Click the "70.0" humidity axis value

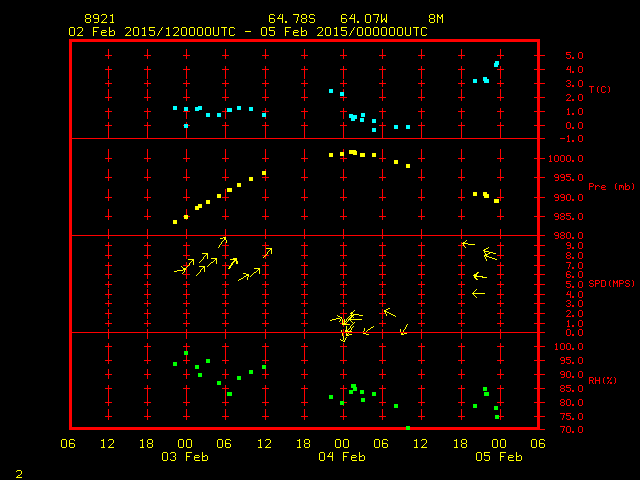[x=571, y=430]
